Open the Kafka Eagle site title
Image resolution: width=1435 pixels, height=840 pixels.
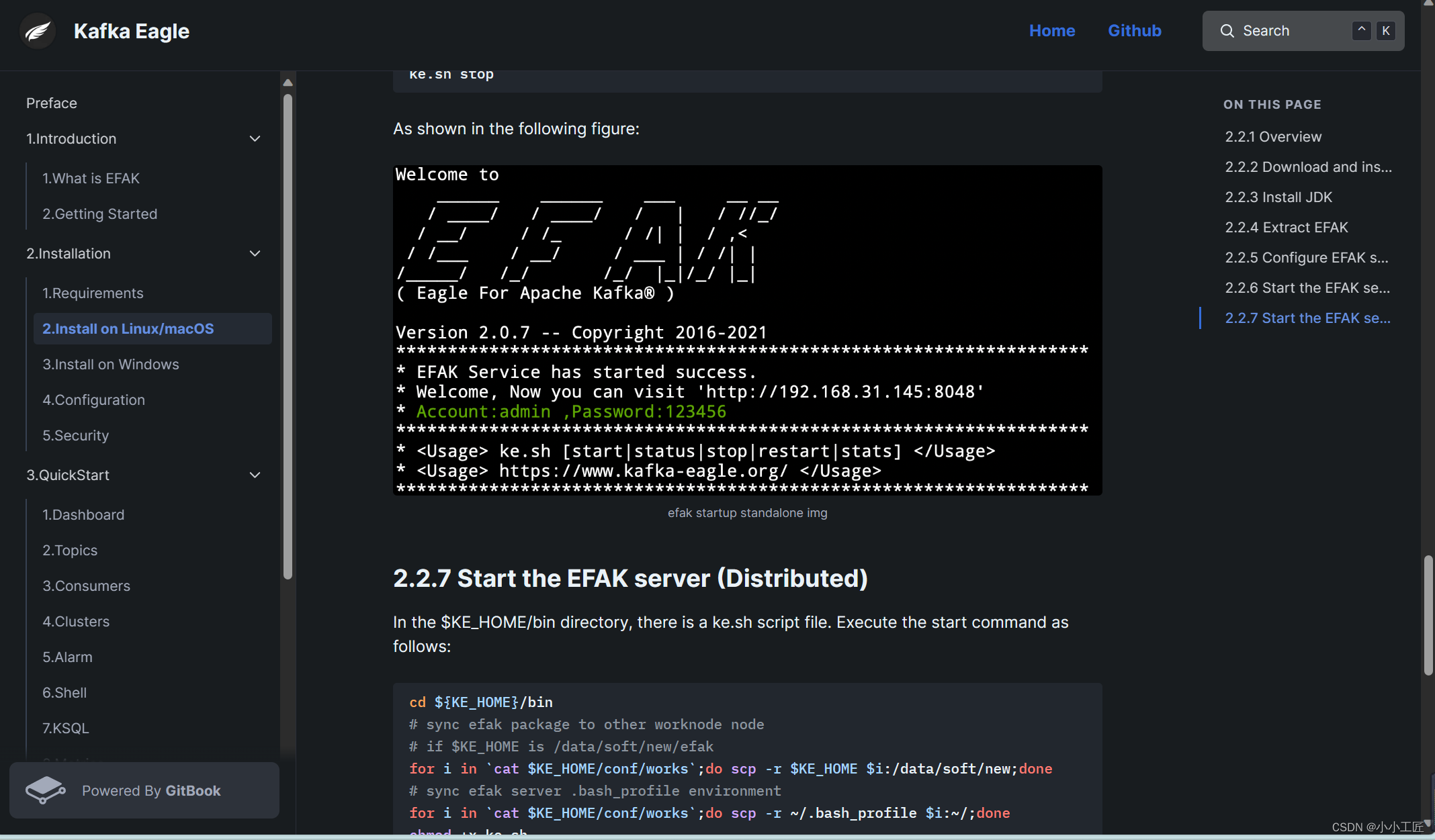(132, 31)
